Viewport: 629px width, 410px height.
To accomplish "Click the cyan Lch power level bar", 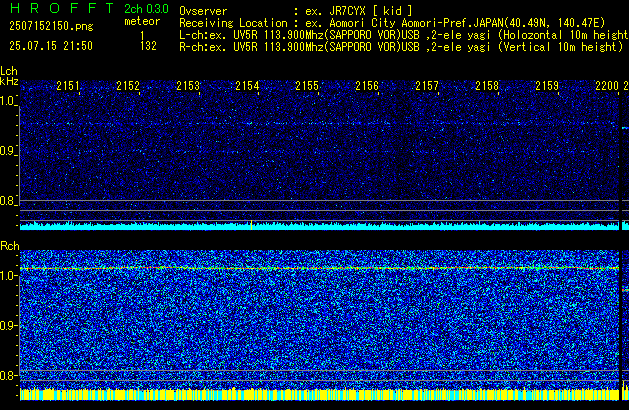I will (319, 227).
